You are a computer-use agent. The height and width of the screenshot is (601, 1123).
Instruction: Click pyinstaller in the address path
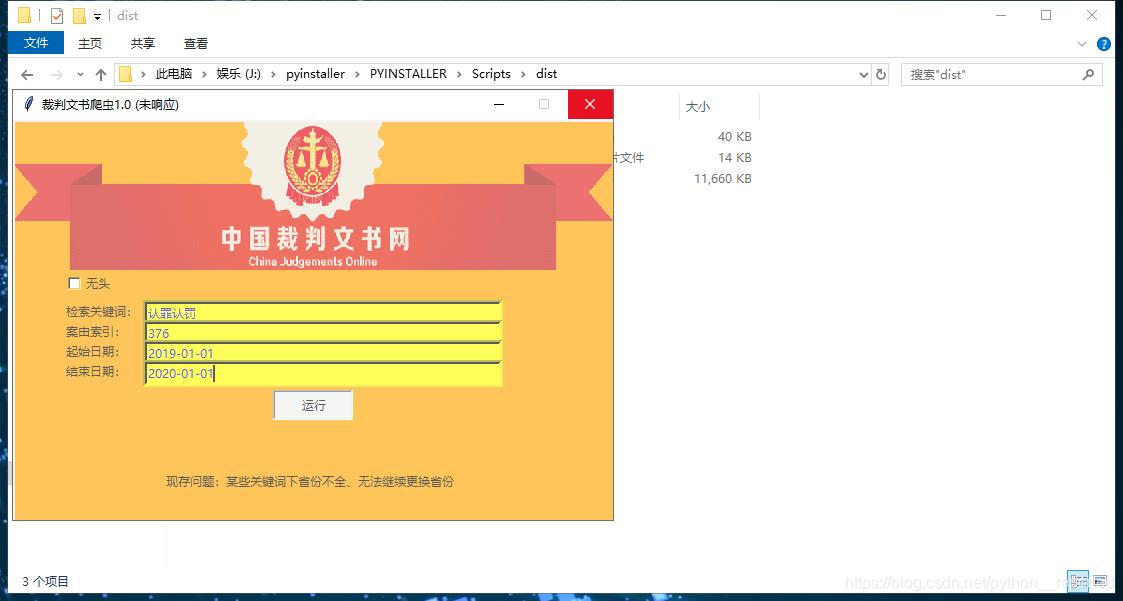point(315,74)
